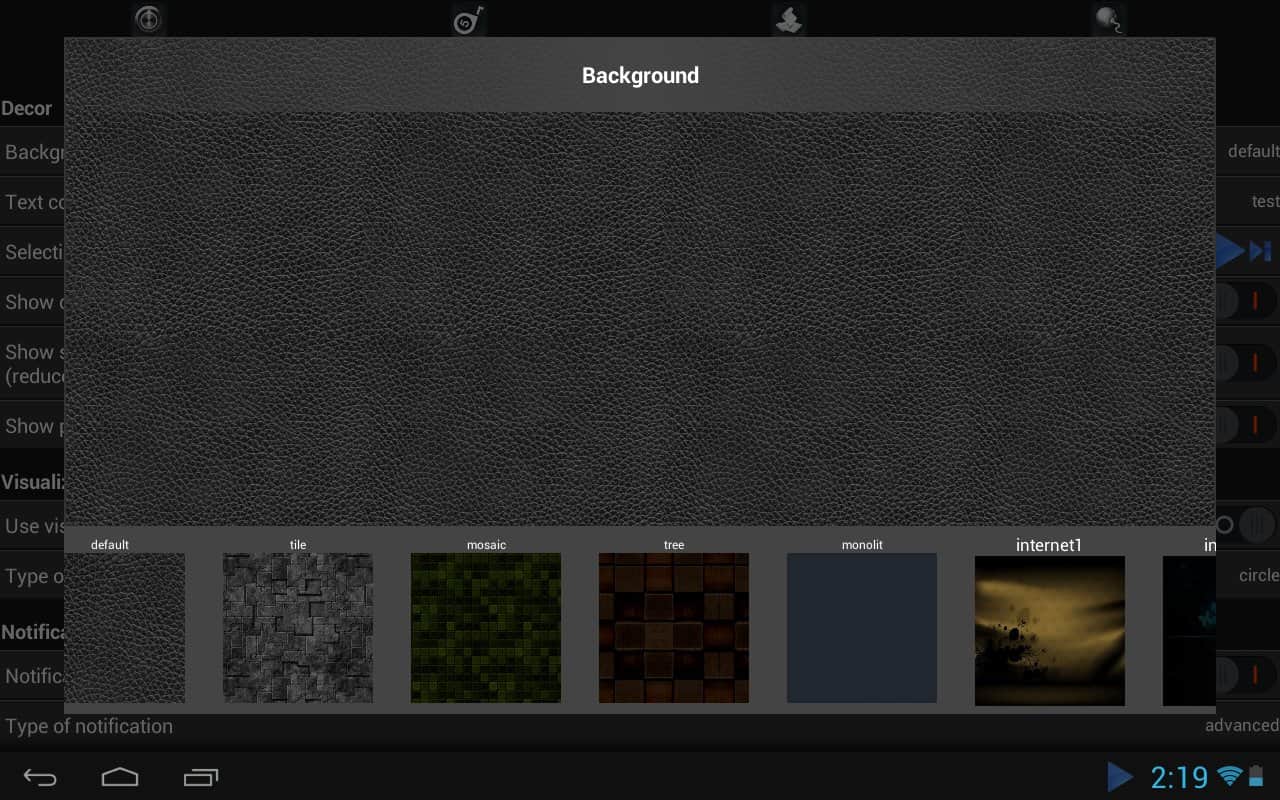Choose the 'internet1' background image
1280x800 pixels.
[x=1050, y=630]
